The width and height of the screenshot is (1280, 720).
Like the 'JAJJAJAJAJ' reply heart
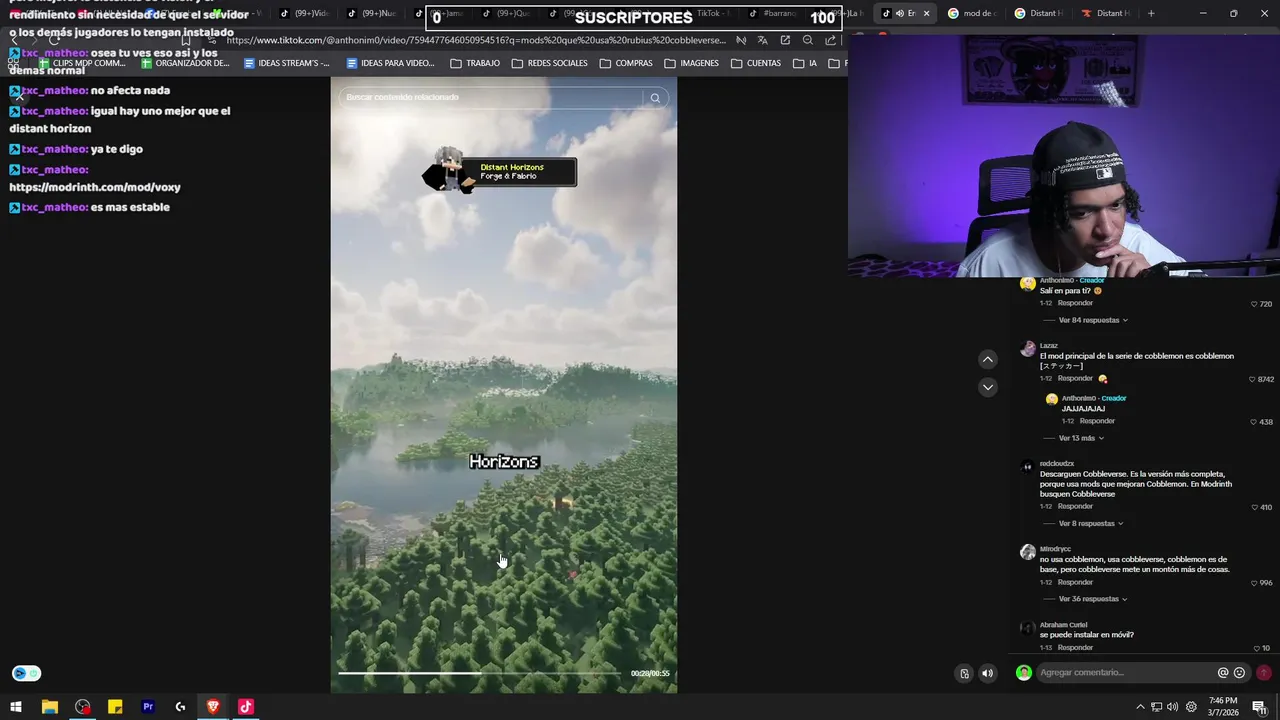point(1254,422)
